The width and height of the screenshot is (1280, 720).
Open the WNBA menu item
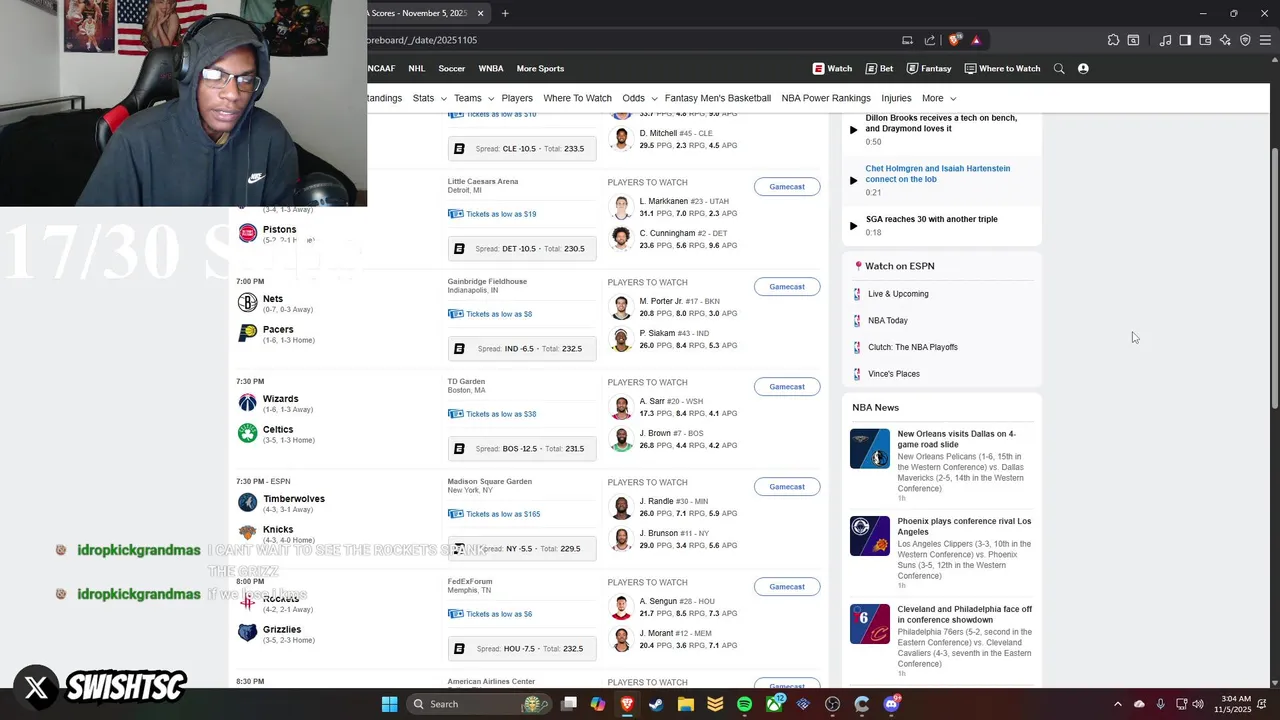pos(491,68)
